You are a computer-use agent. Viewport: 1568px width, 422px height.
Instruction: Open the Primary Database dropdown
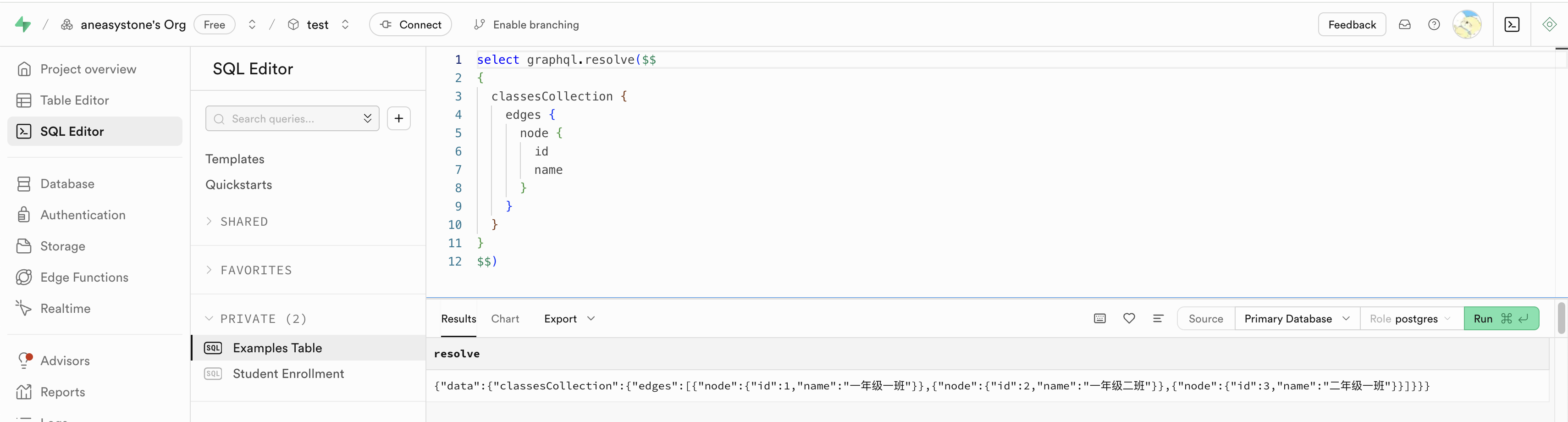pyautogui.click(x=1297, y=318)
